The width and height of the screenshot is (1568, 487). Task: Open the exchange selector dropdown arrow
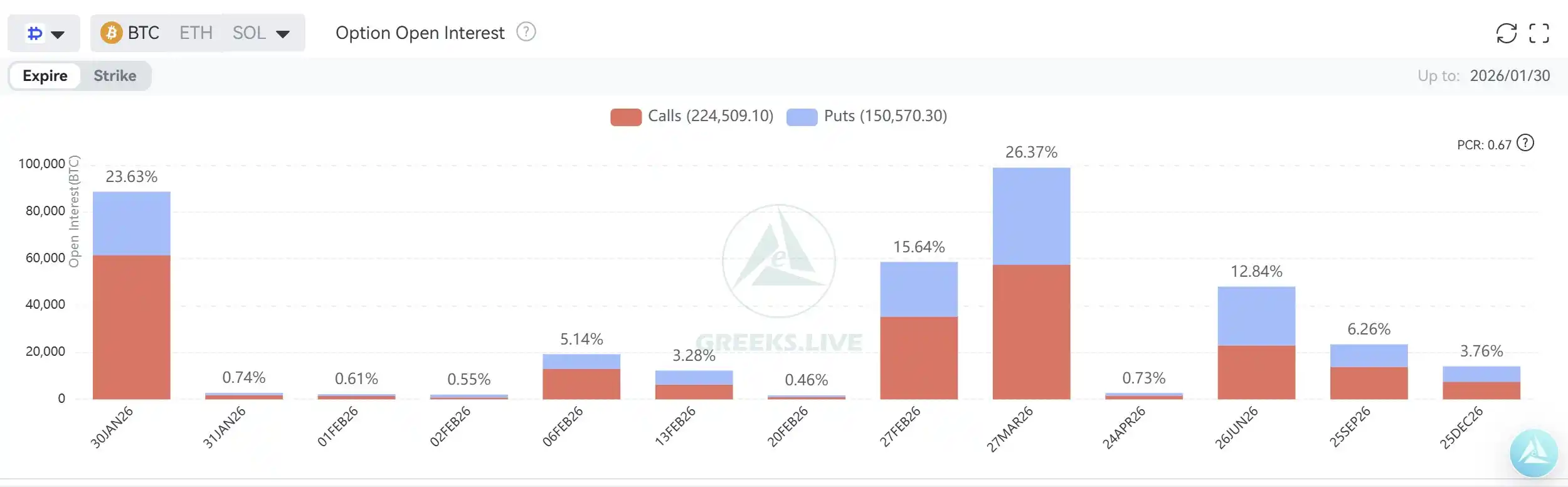58,34
